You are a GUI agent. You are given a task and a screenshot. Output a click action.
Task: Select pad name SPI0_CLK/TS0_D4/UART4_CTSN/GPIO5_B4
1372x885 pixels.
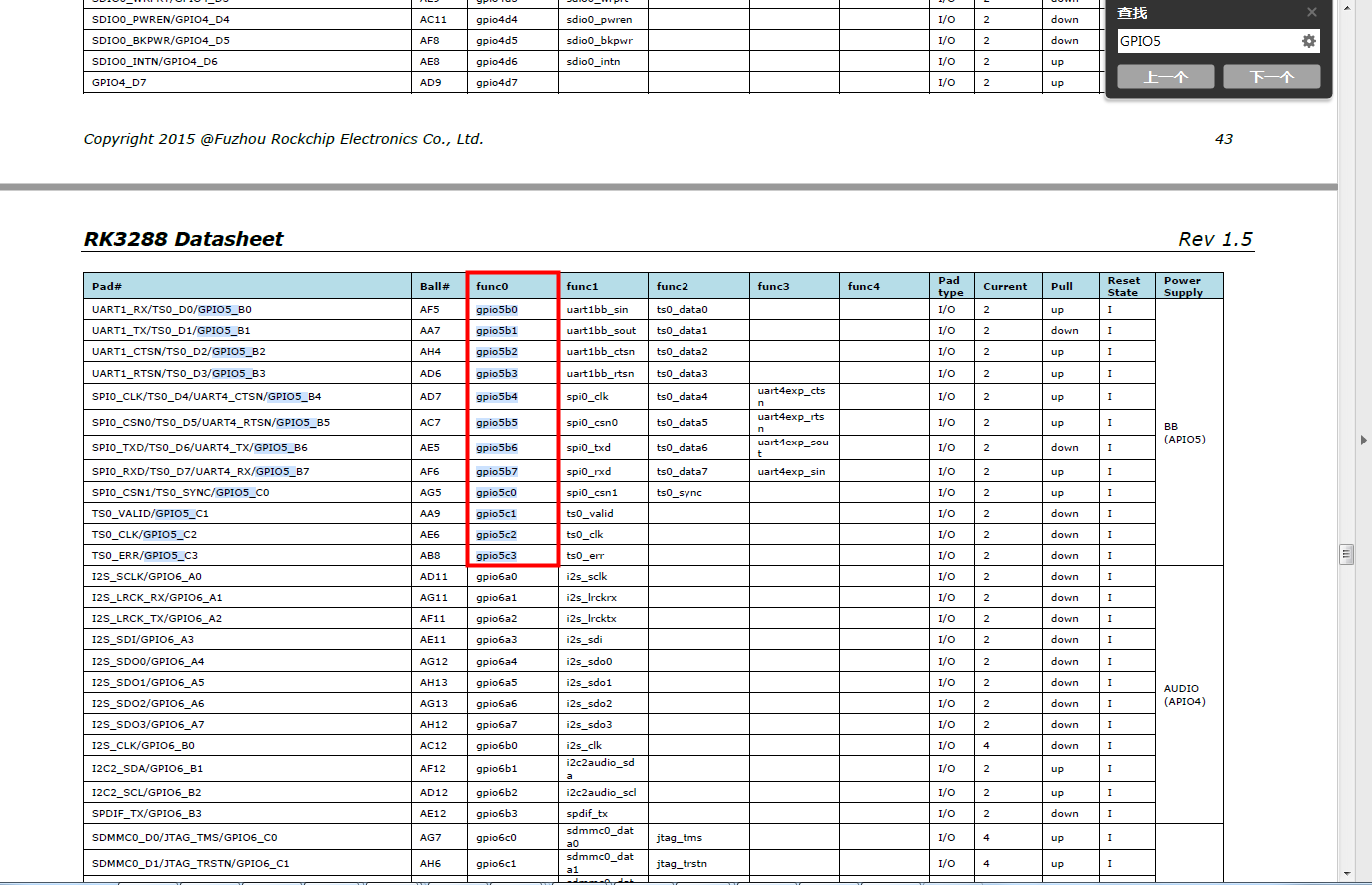click(207, 397)
